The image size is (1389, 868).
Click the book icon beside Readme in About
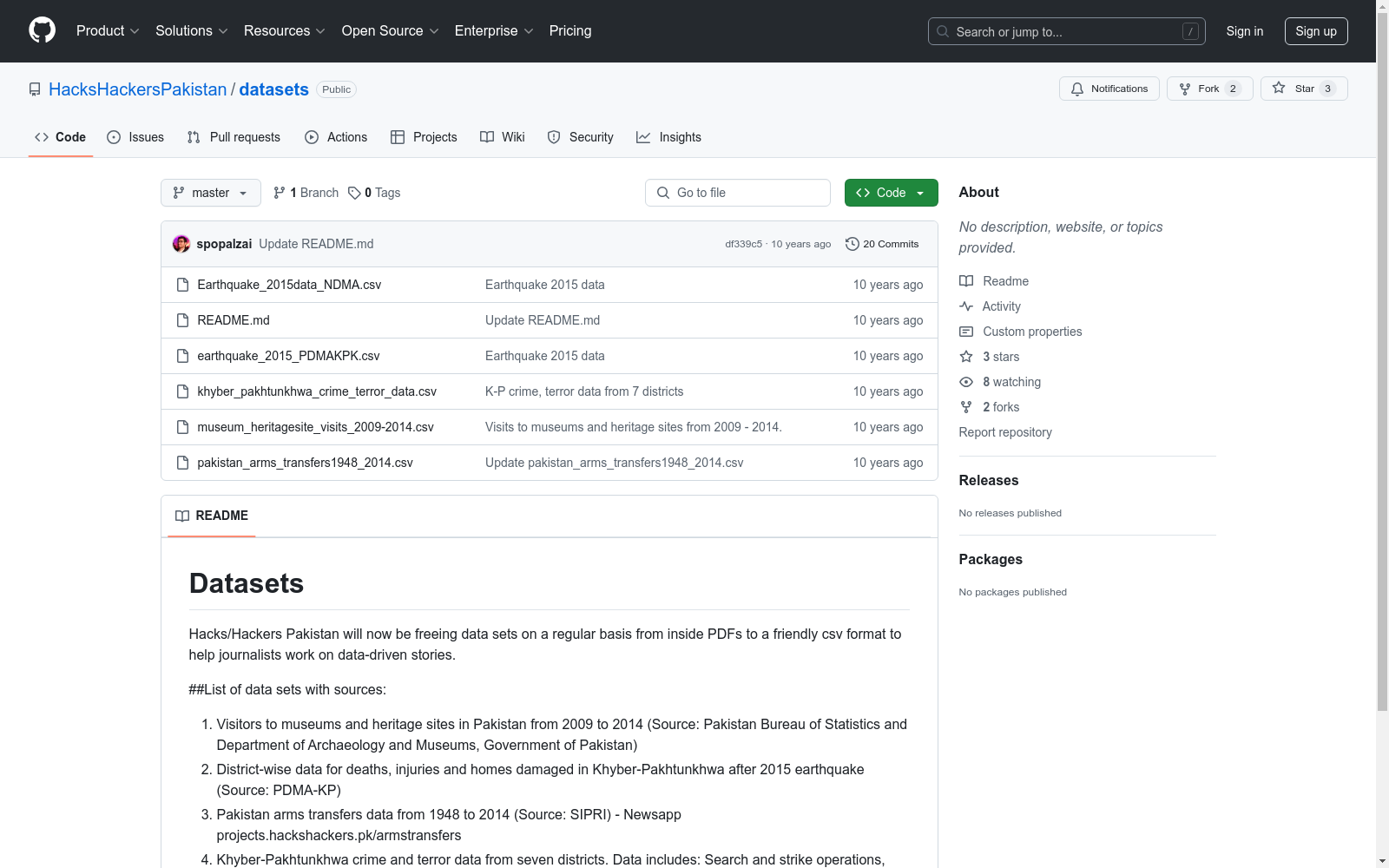tap(966, 281)
